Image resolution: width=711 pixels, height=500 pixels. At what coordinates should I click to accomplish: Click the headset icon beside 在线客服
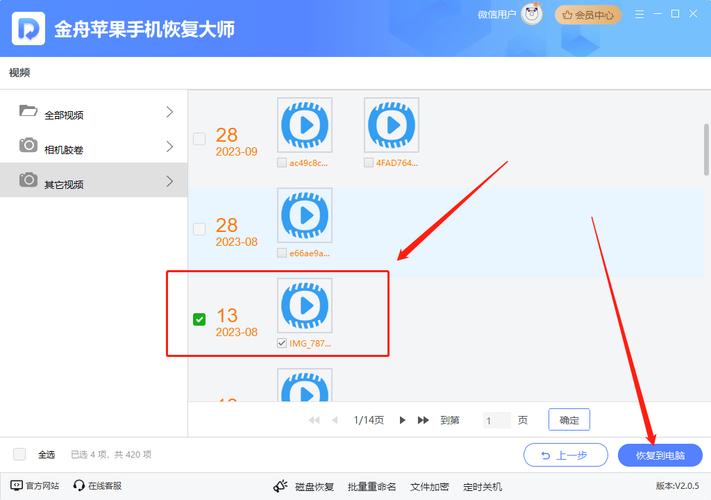click(79, 485)
